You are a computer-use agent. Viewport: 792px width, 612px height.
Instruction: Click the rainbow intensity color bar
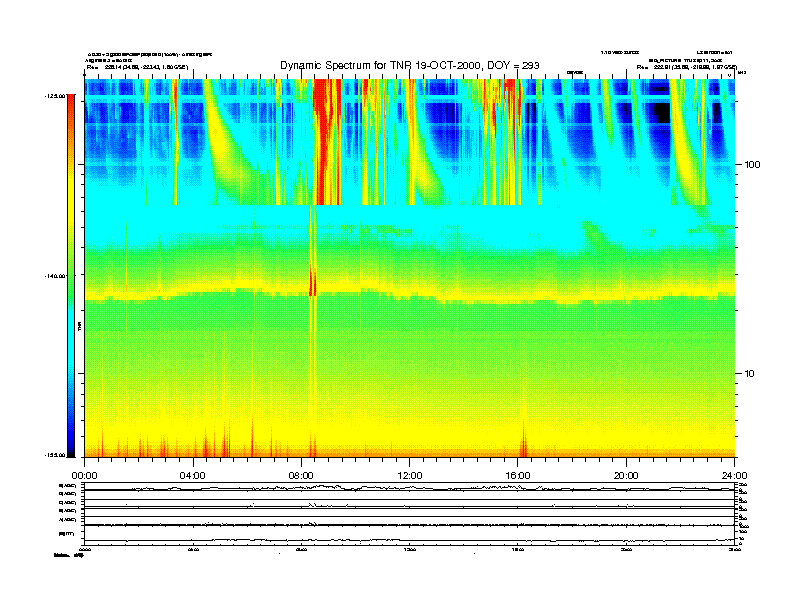tap(71, 275)
